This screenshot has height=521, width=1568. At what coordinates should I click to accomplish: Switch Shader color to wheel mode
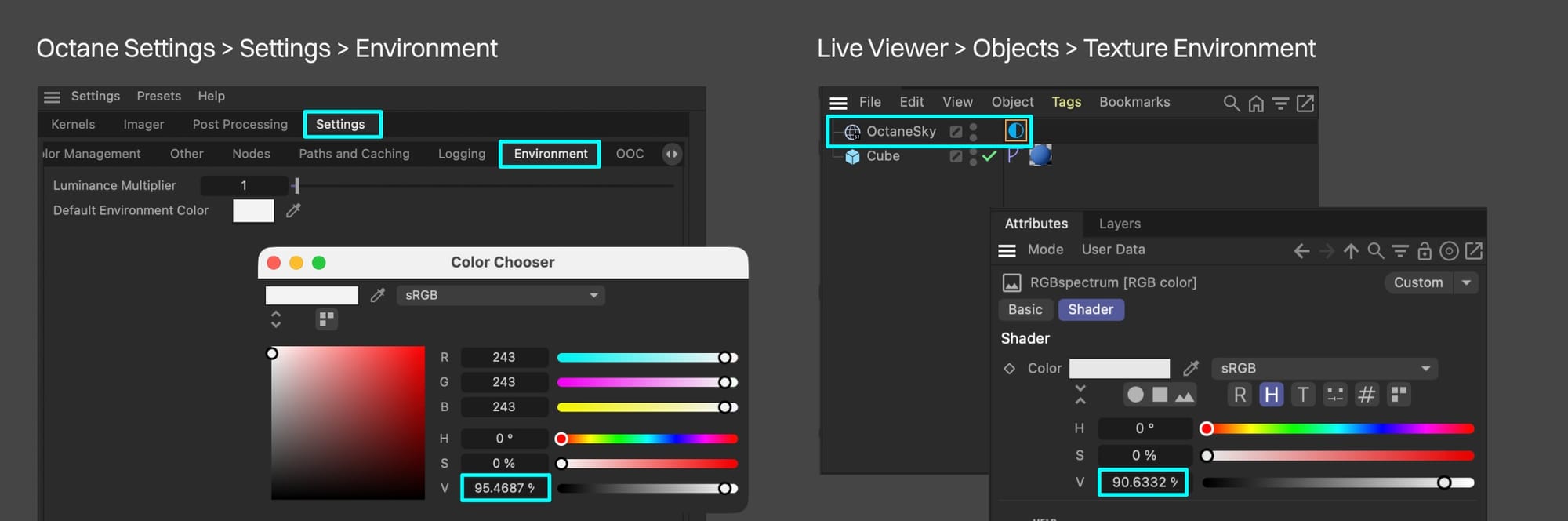point(1135,395)
